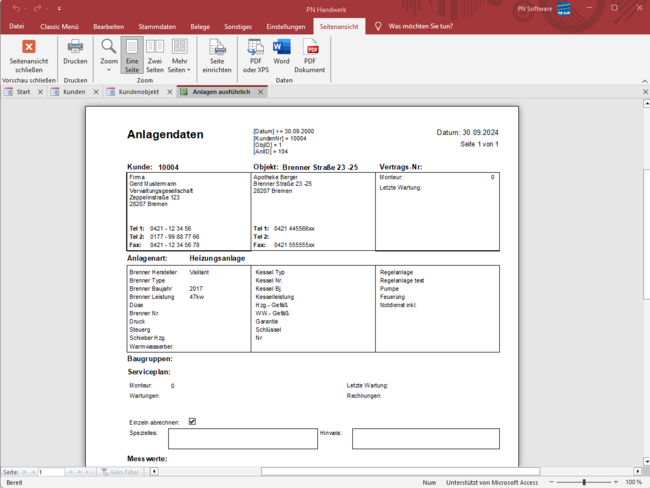650x488 pixels.
Task: Select the Seitenansicht ribbon tab
Action: (x=339, y=27)
